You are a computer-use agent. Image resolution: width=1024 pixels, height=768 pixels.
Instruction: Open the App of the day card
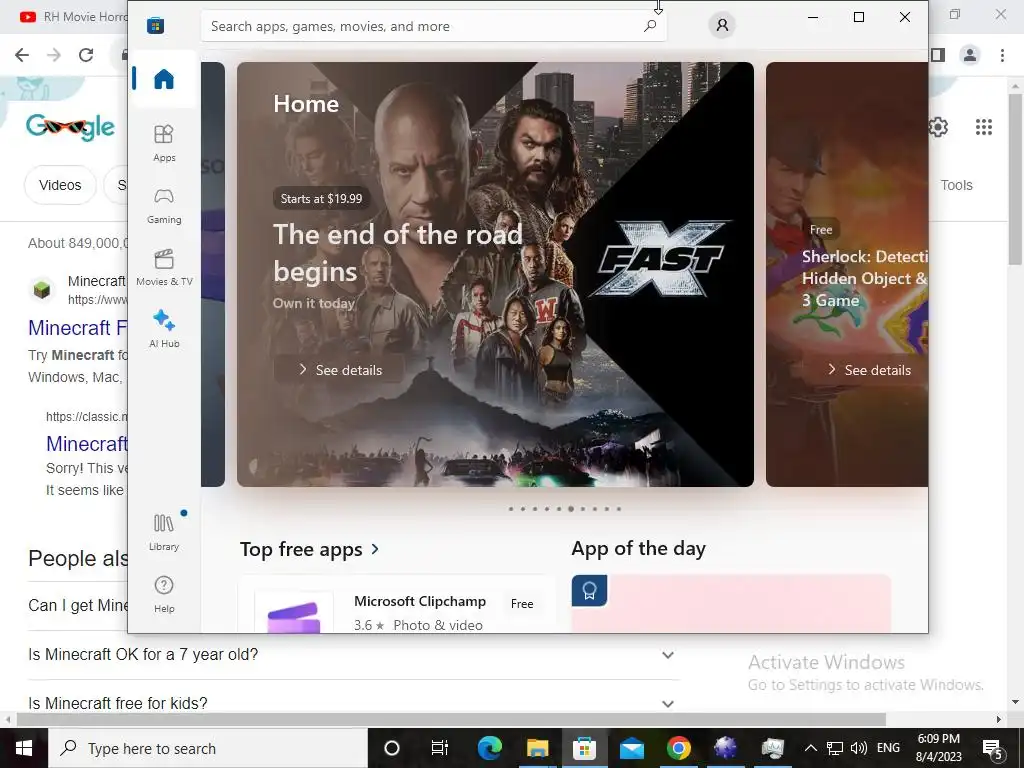(x=731, y=604)
